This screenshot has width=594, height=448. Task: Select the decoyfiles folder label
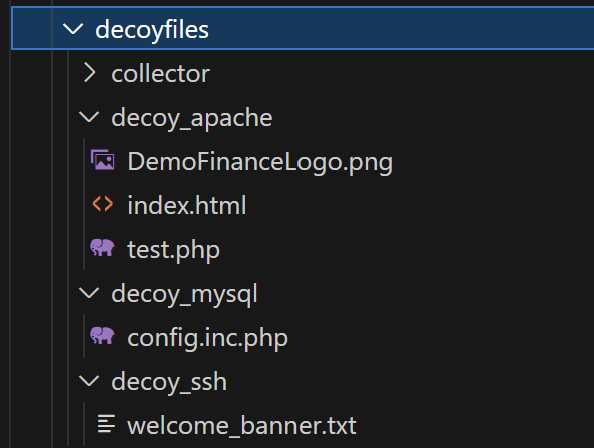[x=152, y=30]
